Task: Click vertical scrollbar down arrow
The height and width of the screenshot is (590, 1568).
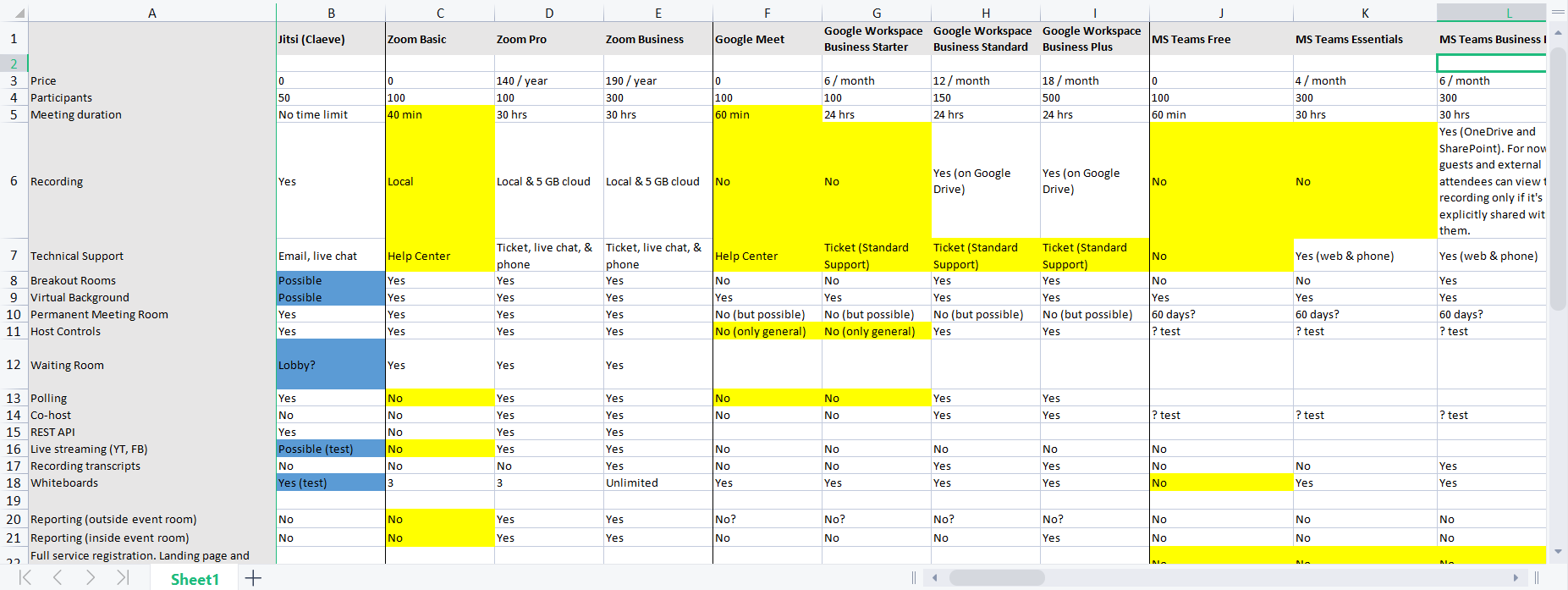Action: [x=1558, y=551]
